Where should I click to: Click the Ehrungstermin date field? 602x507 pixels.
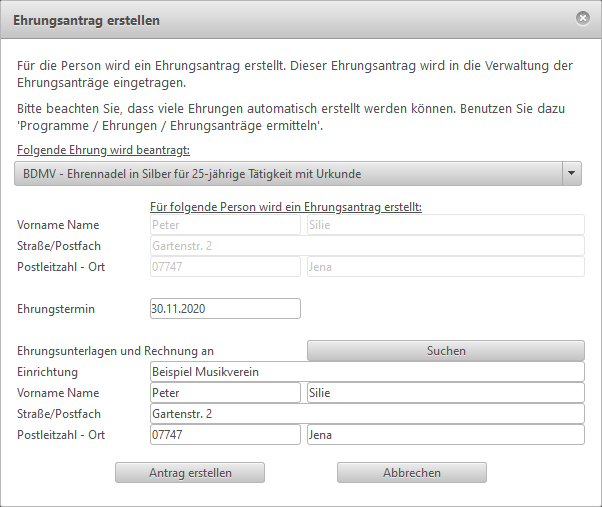[225, 309]
